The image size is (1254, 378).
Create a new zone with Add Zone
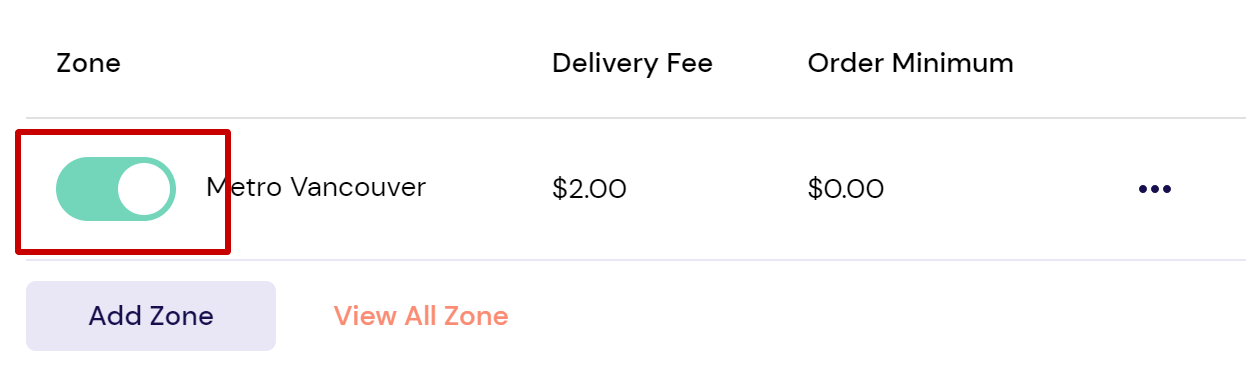pos(151,316)
